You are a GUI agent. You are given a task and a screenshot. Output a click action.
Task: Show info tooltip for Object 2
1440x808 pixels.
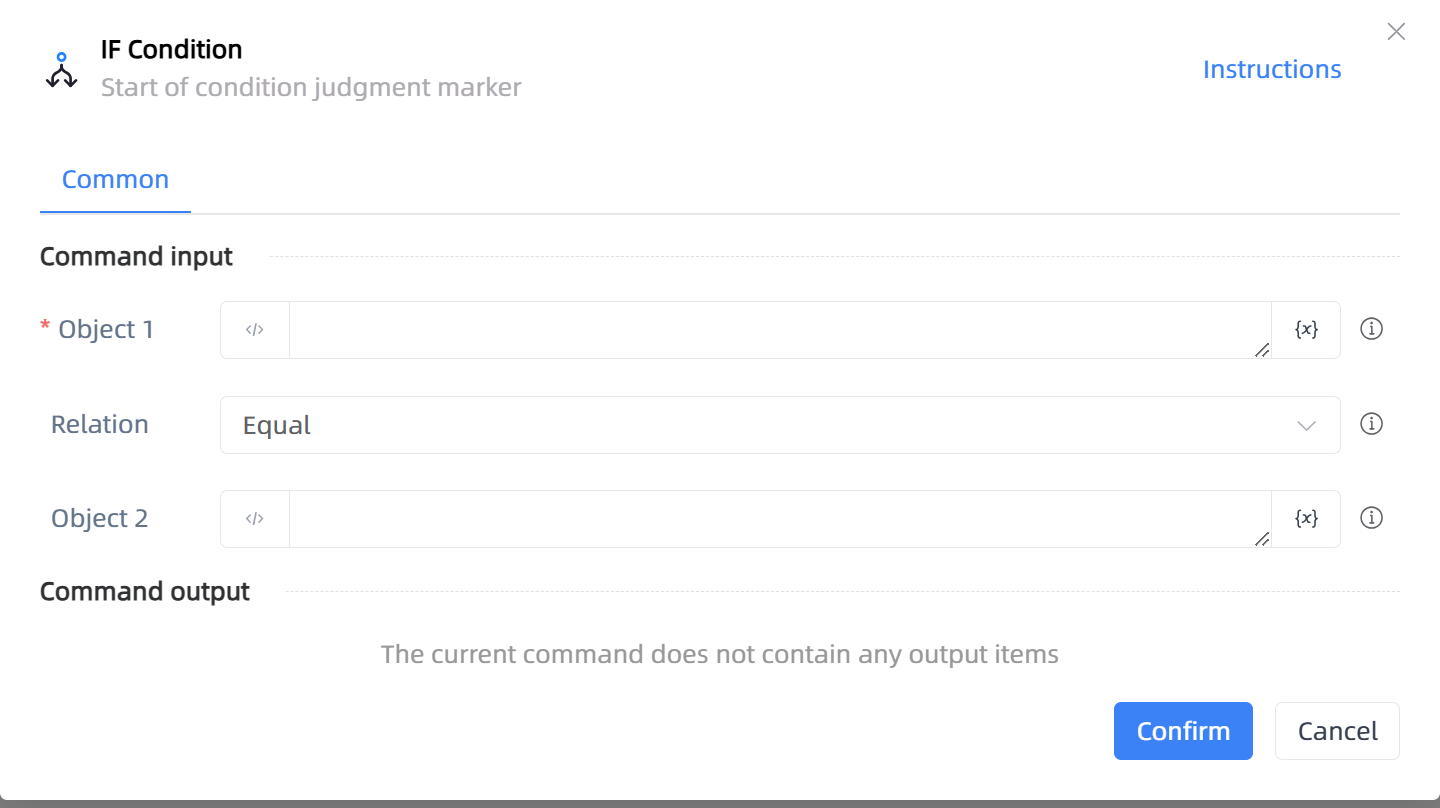(1372, 518)
